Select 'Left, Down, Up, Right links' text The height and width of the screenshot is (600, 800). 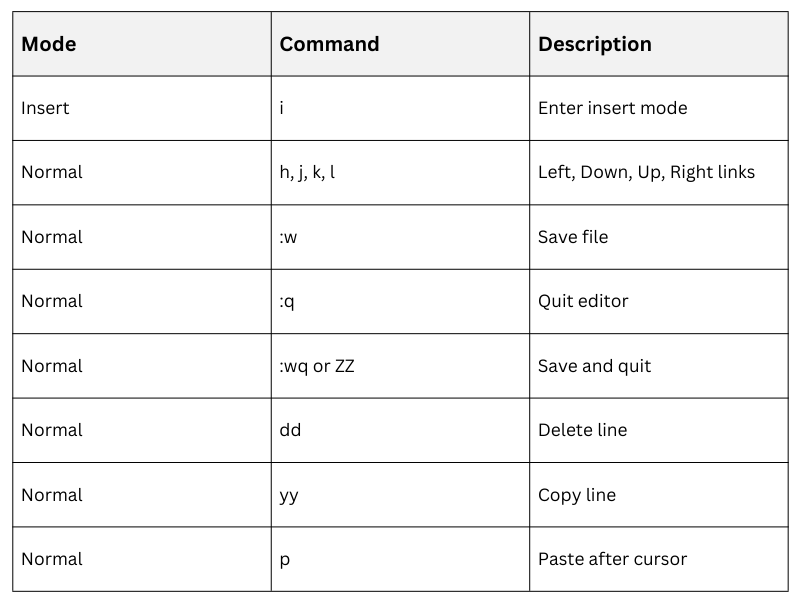[x=646, y=172]
